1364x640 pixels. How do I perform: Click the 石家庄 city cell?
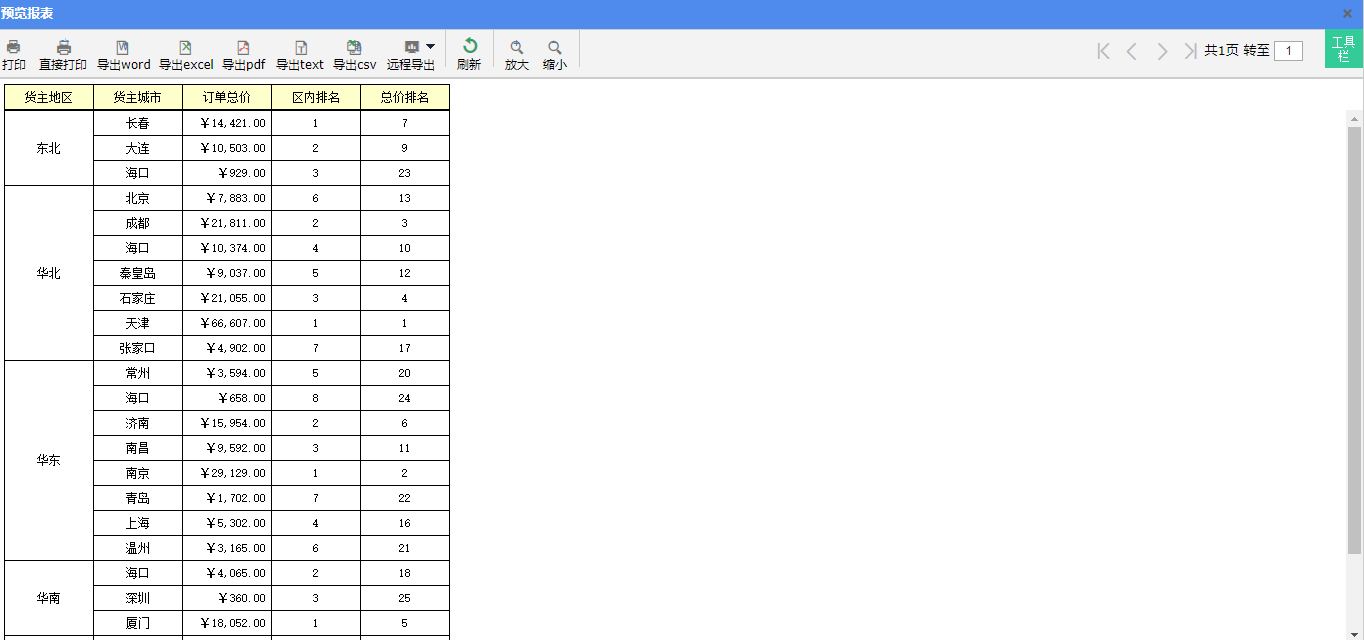pyautogui.click(x=138, y=298)
